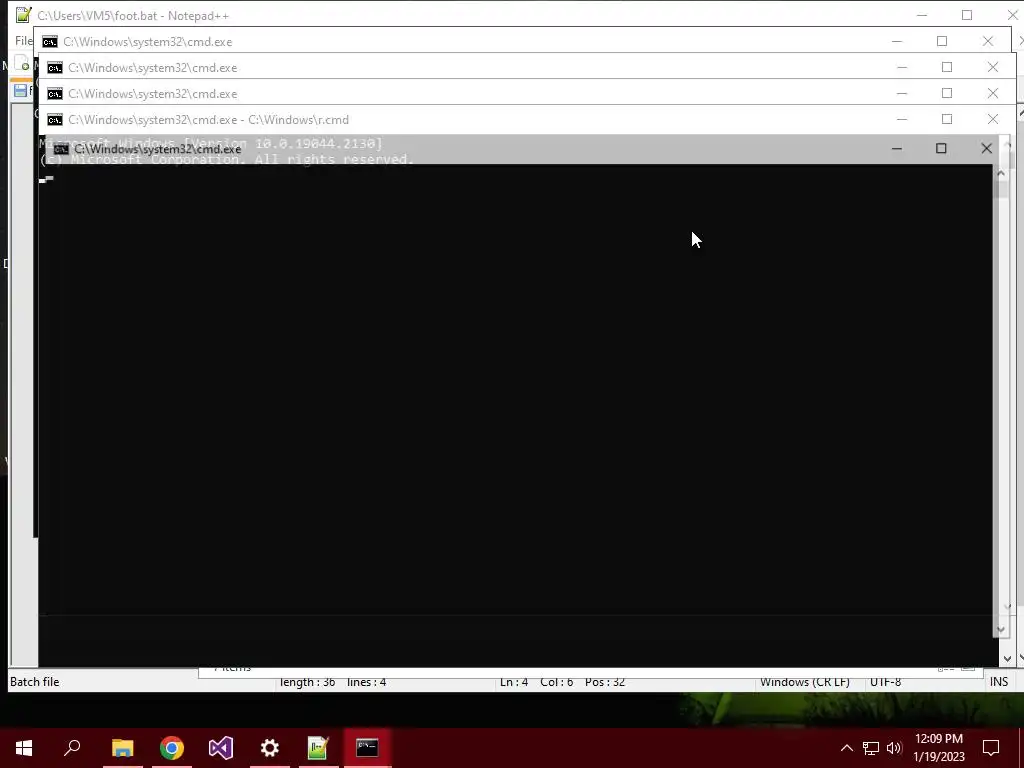Open the notification center icon

pyautogui.click(x=991, y=748)
